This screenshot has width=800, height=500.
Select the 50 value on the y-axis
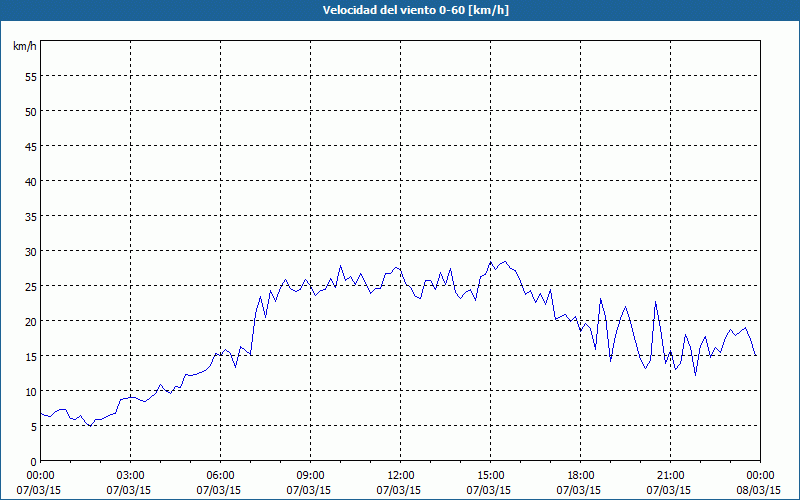click(x=31, y=111)
